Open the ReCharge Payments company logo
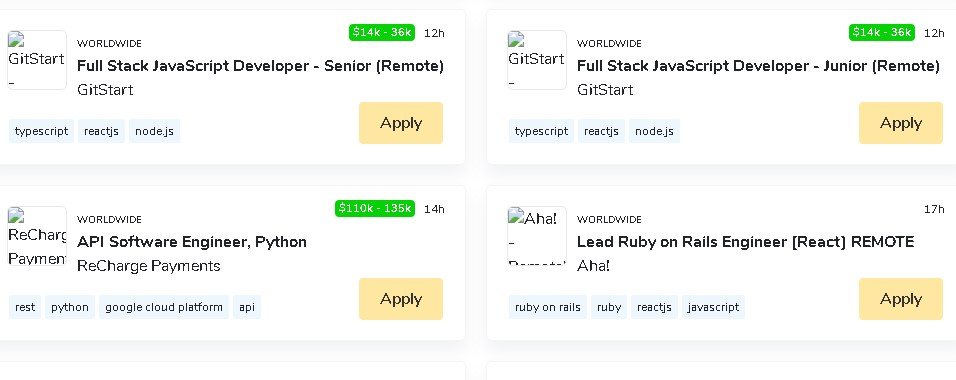Viewport: 956px width, 380px height. click(37, 235)
